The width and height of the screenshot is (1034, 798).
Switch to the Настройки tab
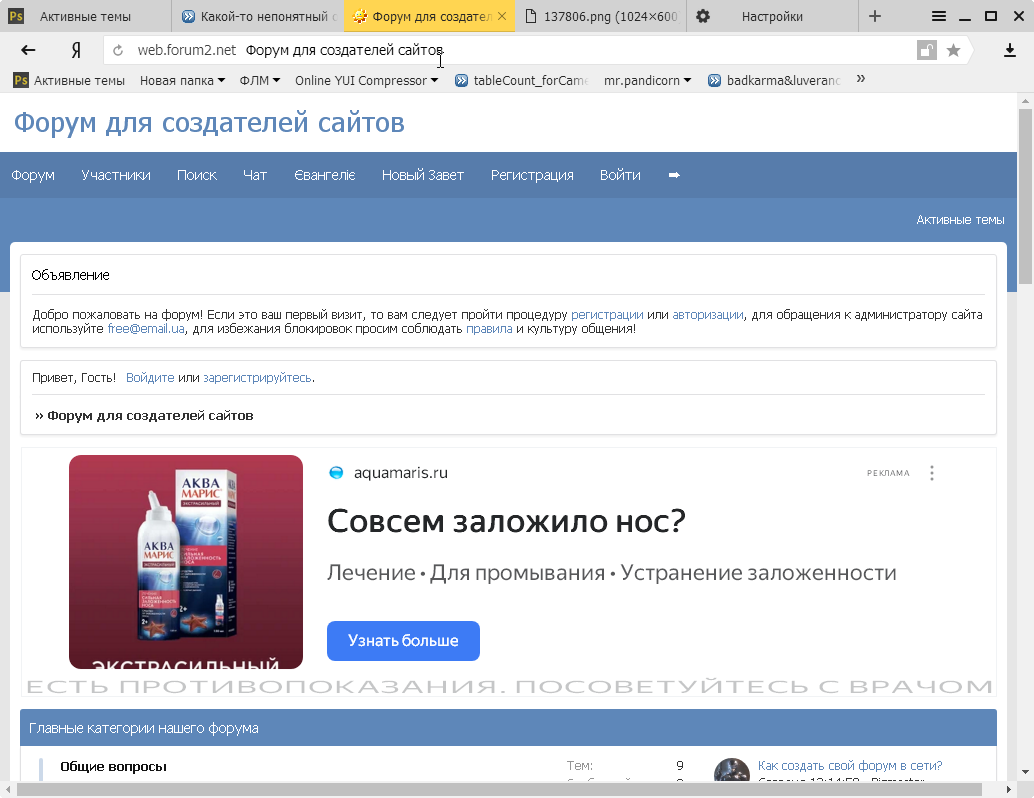point(771,16)
